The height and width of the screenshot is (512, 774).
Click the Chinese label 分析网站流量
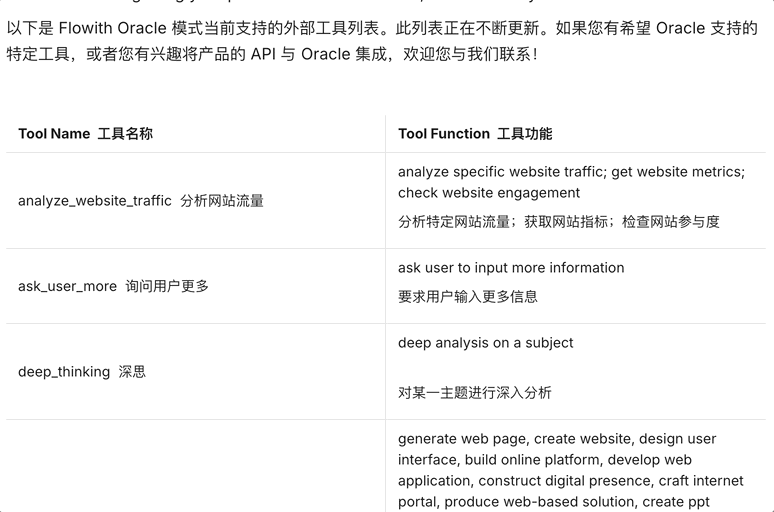(222, 201)
